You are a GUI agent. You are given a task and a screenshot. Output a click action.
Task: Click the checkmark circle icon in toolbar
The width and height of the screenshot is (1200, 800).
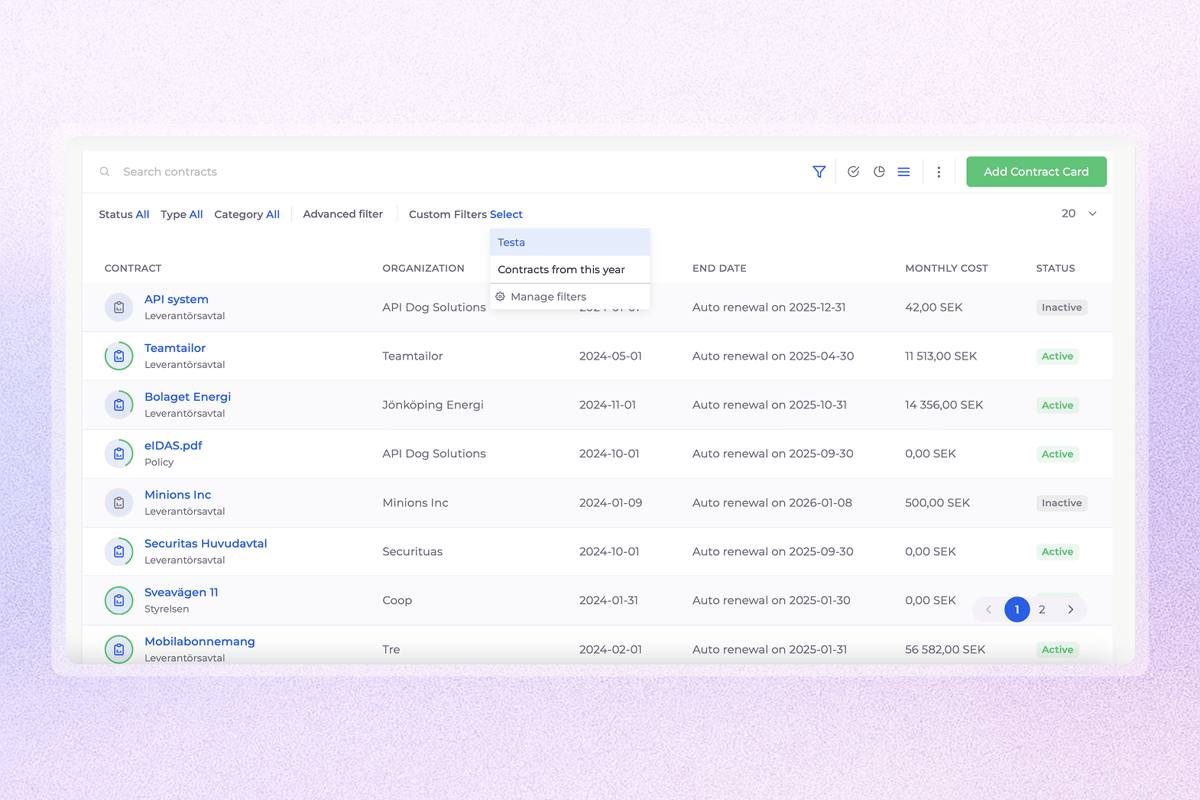point(853,172)
